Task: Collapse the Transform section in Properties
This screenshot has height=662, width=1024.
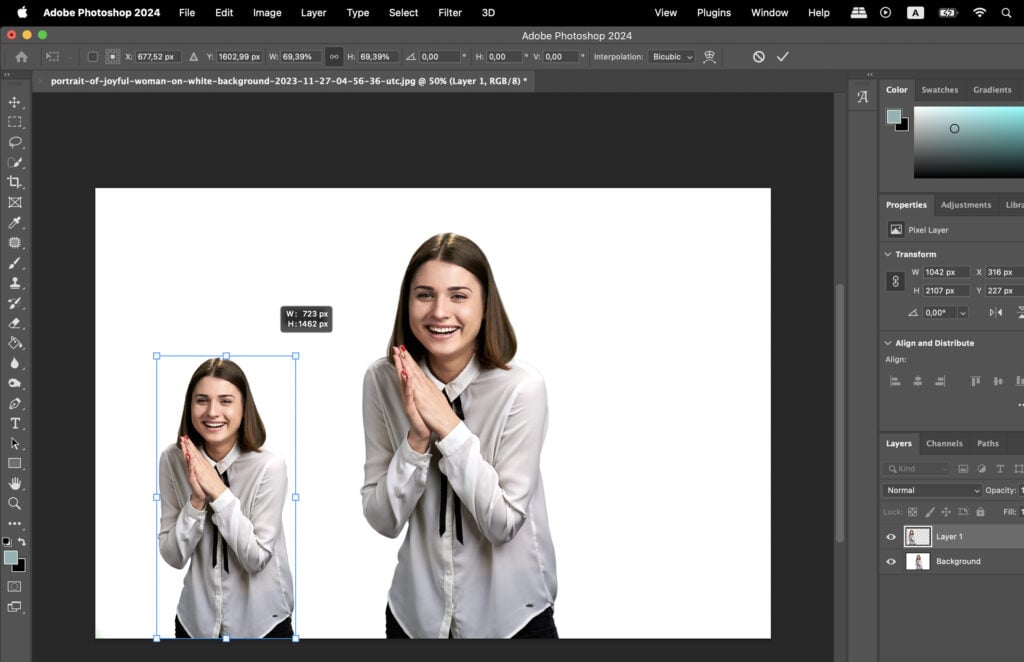Action: (x=886, y=253)
